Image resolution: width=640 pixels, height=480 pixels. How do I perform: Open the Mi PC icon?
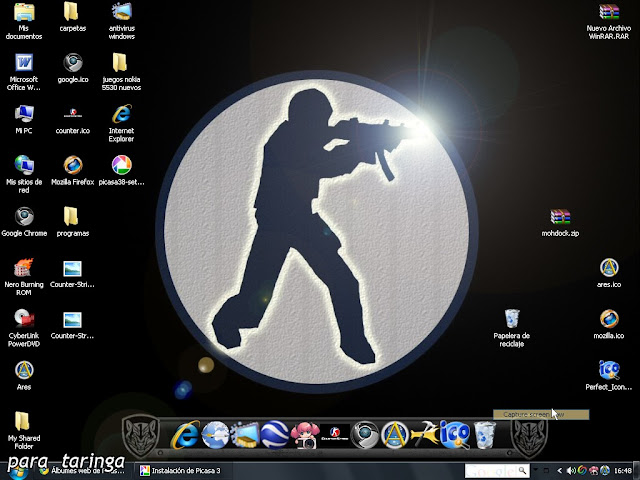click(x=24, y=119)
